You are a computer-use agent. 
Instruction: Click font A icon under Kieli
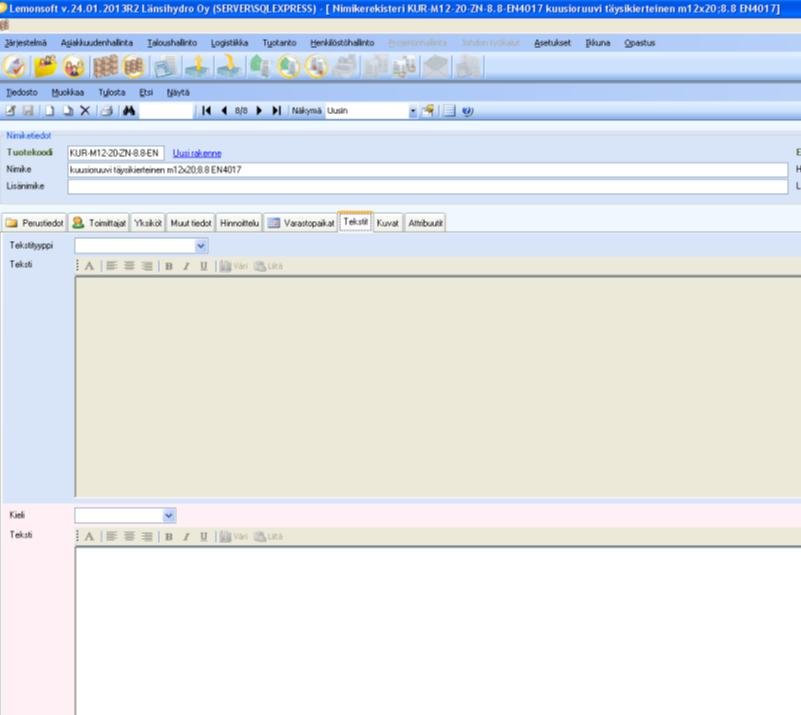click(89, 537)
